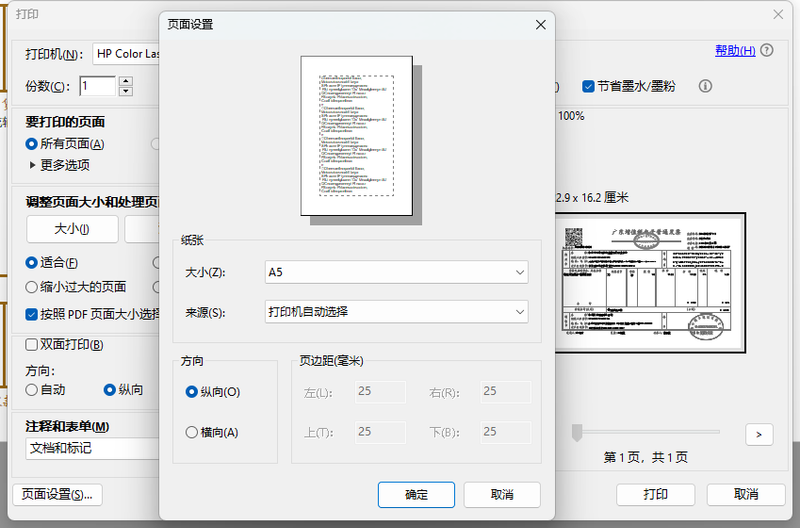Click Cancel in the Page Setup dialog
The width and height of the screenshot is (800, 528).
coord(502,495)
